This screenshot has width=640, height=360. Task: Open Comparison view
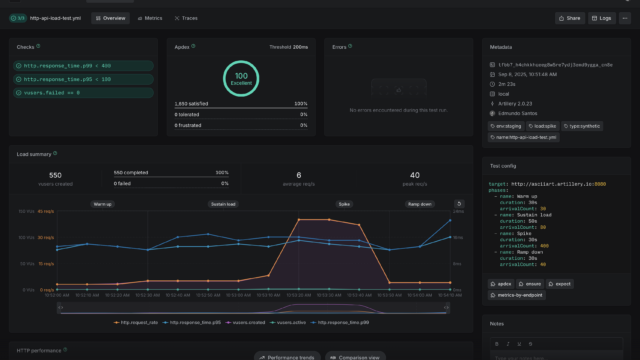[x=355, y=357]
